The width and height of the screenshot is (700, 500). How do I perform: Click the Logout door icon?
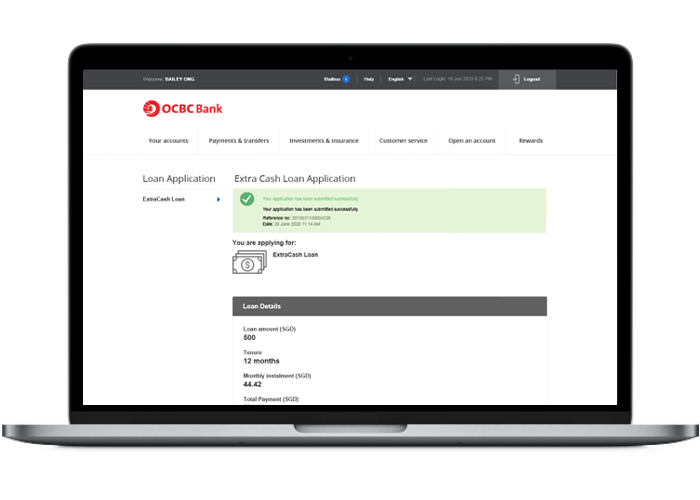point(516,79)
